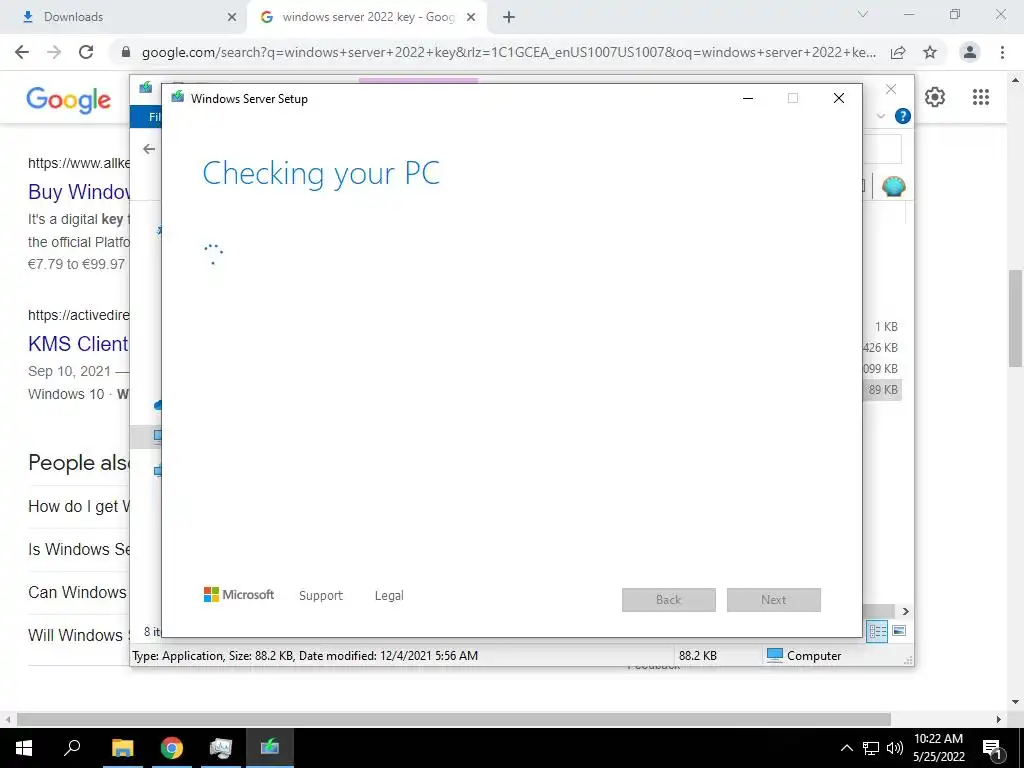Select the highlighted 89 KB file row
Image resolution: width=1024 pixels, height=768 pixels.
click(x=882, y=390)
